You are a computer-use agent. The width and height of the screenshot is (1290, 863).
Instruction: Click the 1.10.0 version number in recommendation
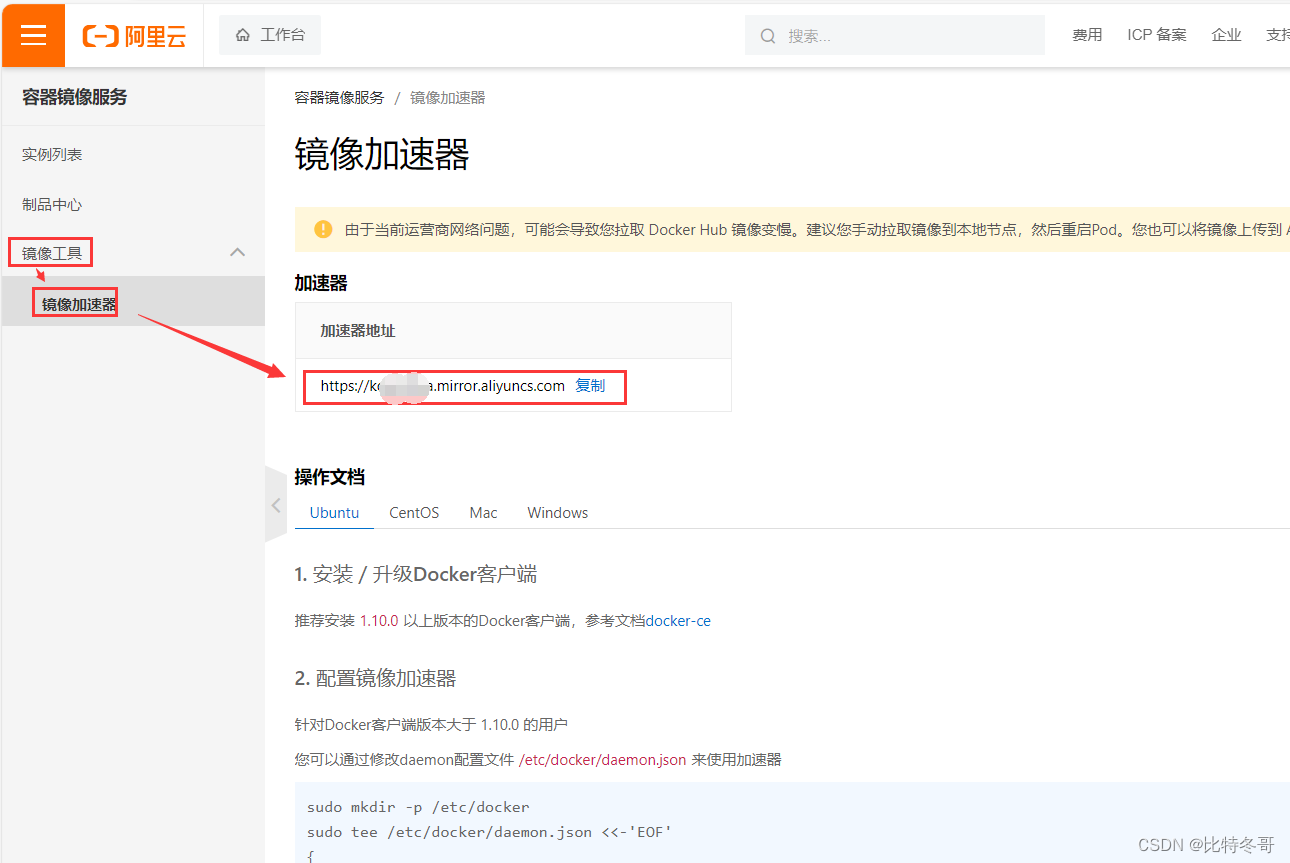point(379,621)
